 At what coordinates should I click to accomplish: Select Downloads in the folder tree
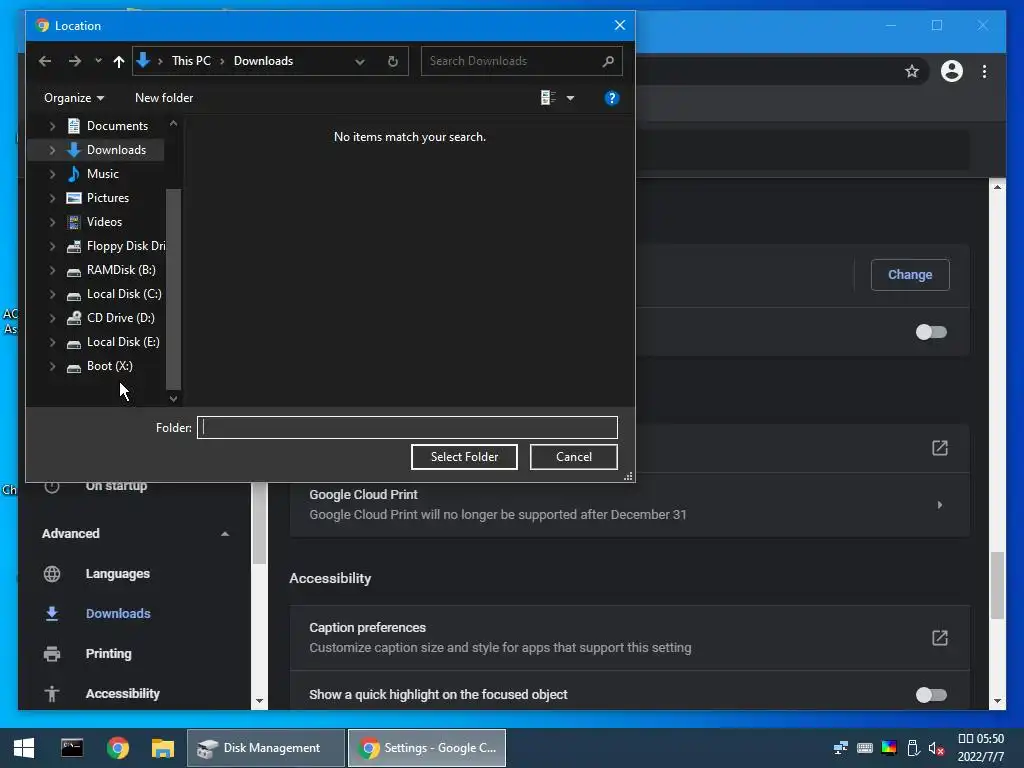[x=116, y=150]
